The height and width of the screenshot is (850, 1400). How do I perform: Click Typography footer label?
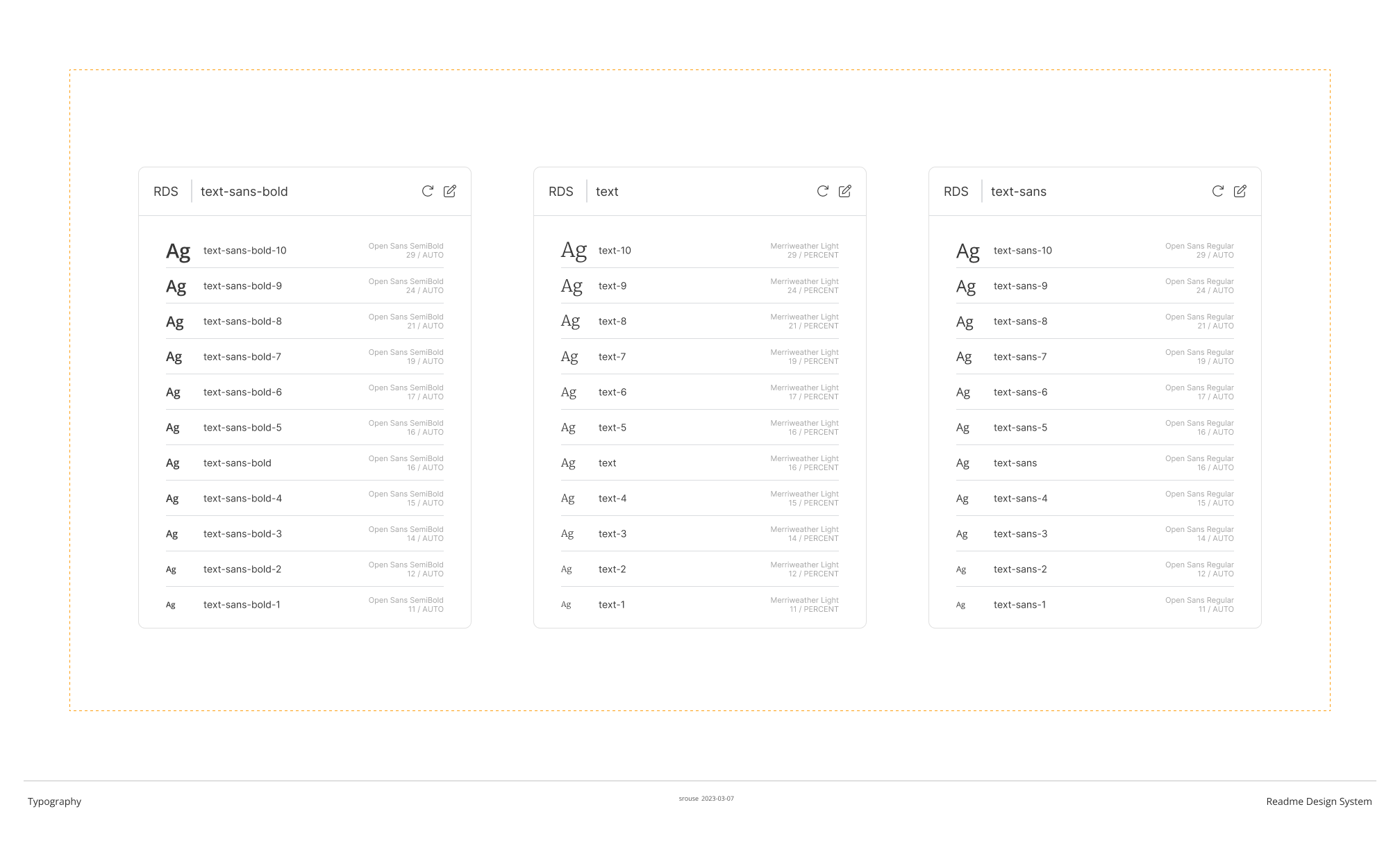(x=54, y=801)
